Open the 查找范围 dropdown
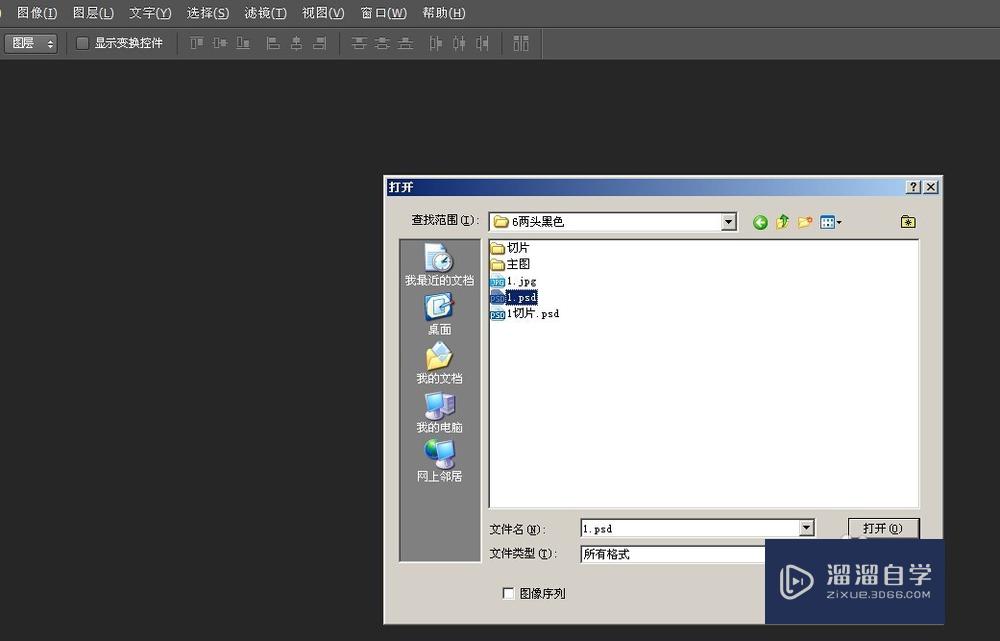Image resolution: width=1000 pixels, height=641 pixels. [x=729, y=221]
